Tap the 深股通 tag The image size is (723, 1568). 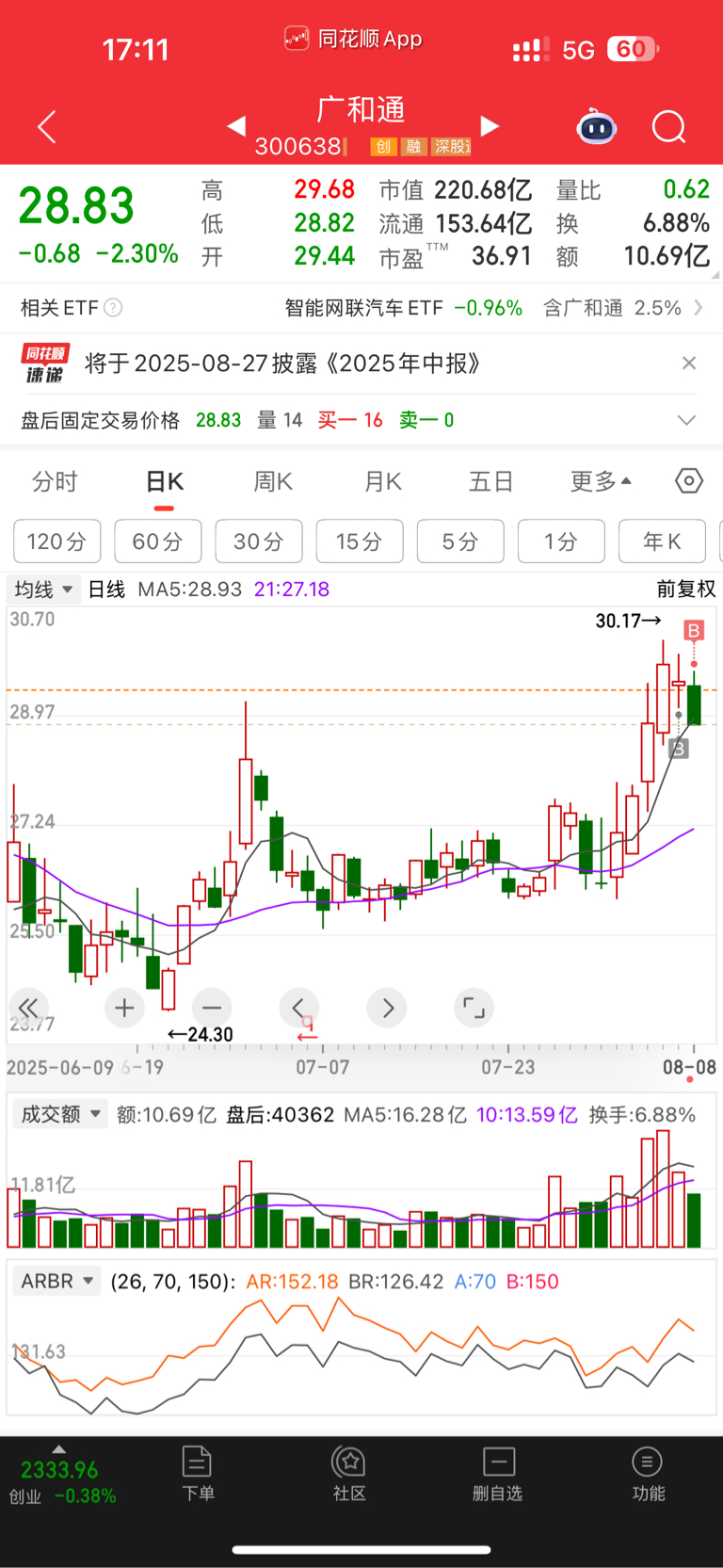[452, 147]
